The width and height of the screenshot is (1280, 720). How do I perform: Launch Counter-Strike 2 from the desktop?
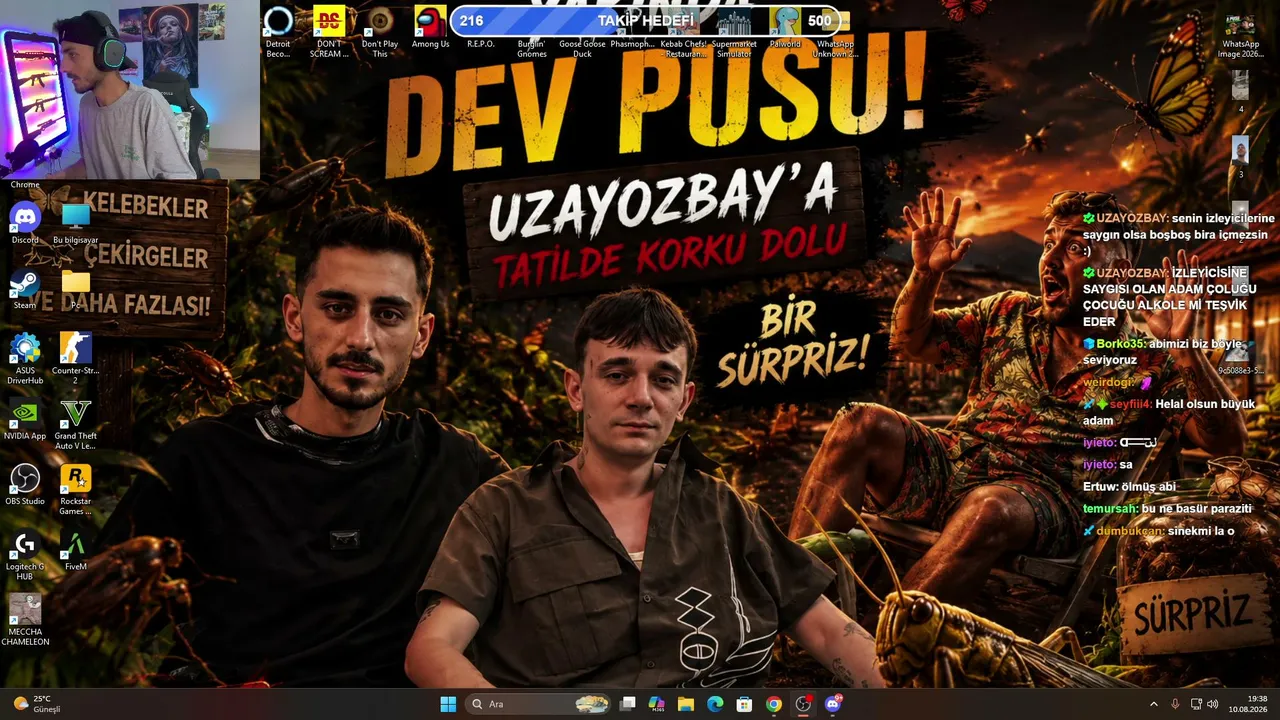pyautogui.click(x=75, y=358)
